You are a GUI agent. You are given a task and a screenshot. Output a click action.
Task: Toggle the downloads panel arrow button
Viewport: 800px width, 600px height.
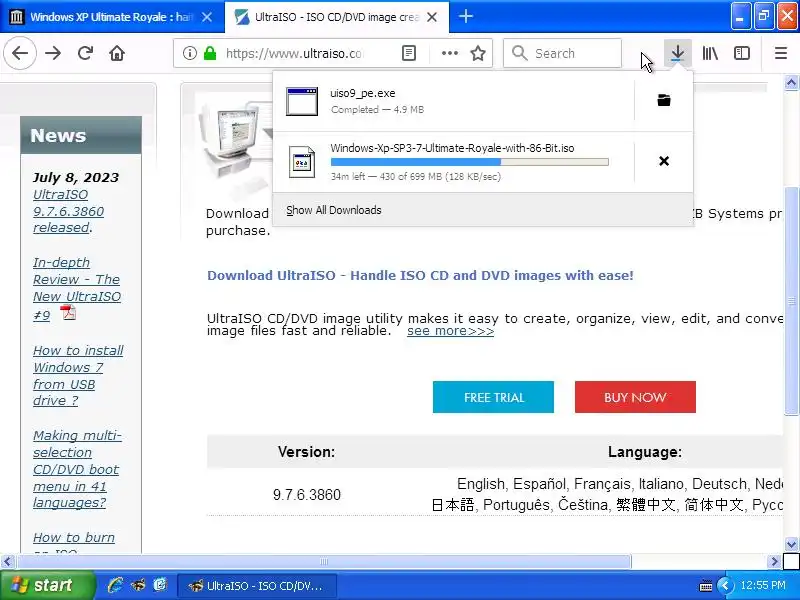pos(678,53)
